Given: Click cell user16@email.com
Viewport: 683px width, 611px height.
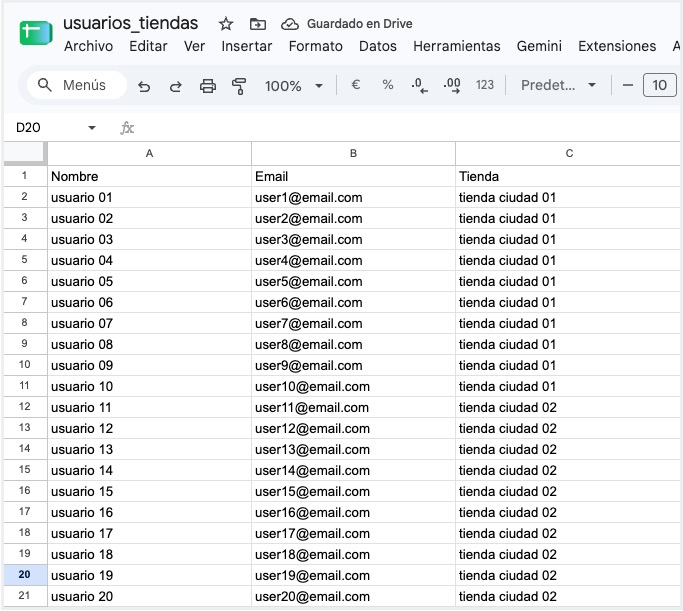Looking at the screenshot, I should tap(353, 513).
